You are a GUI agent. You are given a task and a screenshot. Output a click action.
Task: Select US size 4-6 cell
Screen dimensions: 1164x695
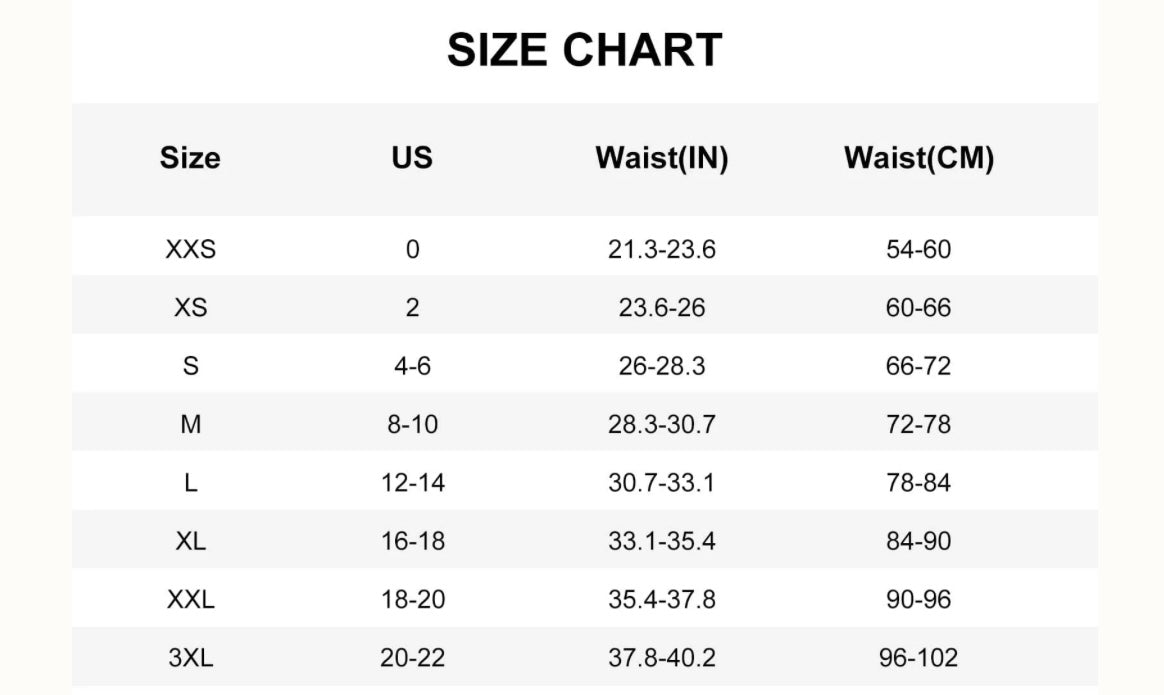tap(412, 365)
